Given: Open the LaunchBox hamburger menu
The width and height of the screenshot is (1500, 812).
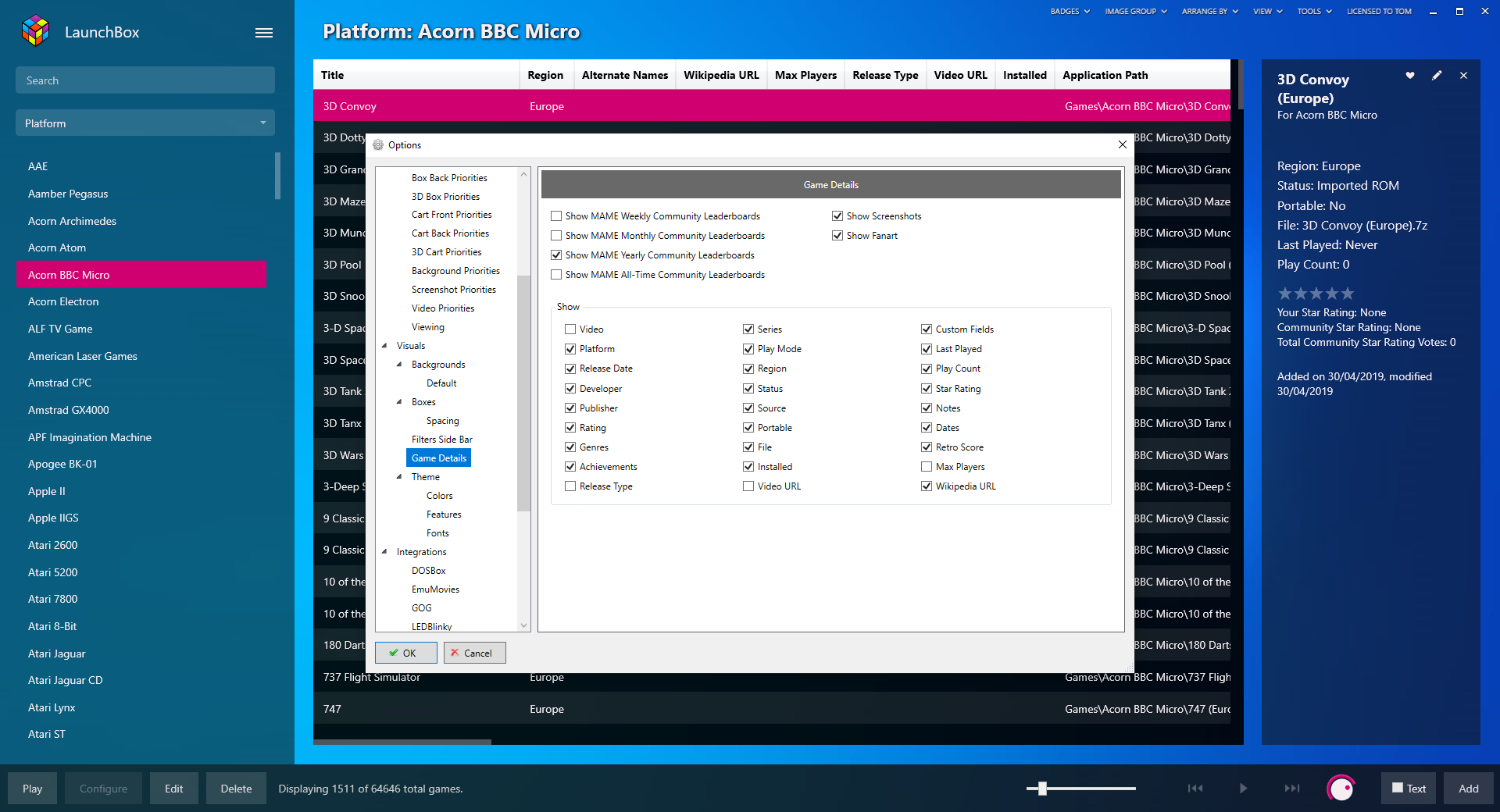Looking at the screenshot, I should click(x=264, y=33).
